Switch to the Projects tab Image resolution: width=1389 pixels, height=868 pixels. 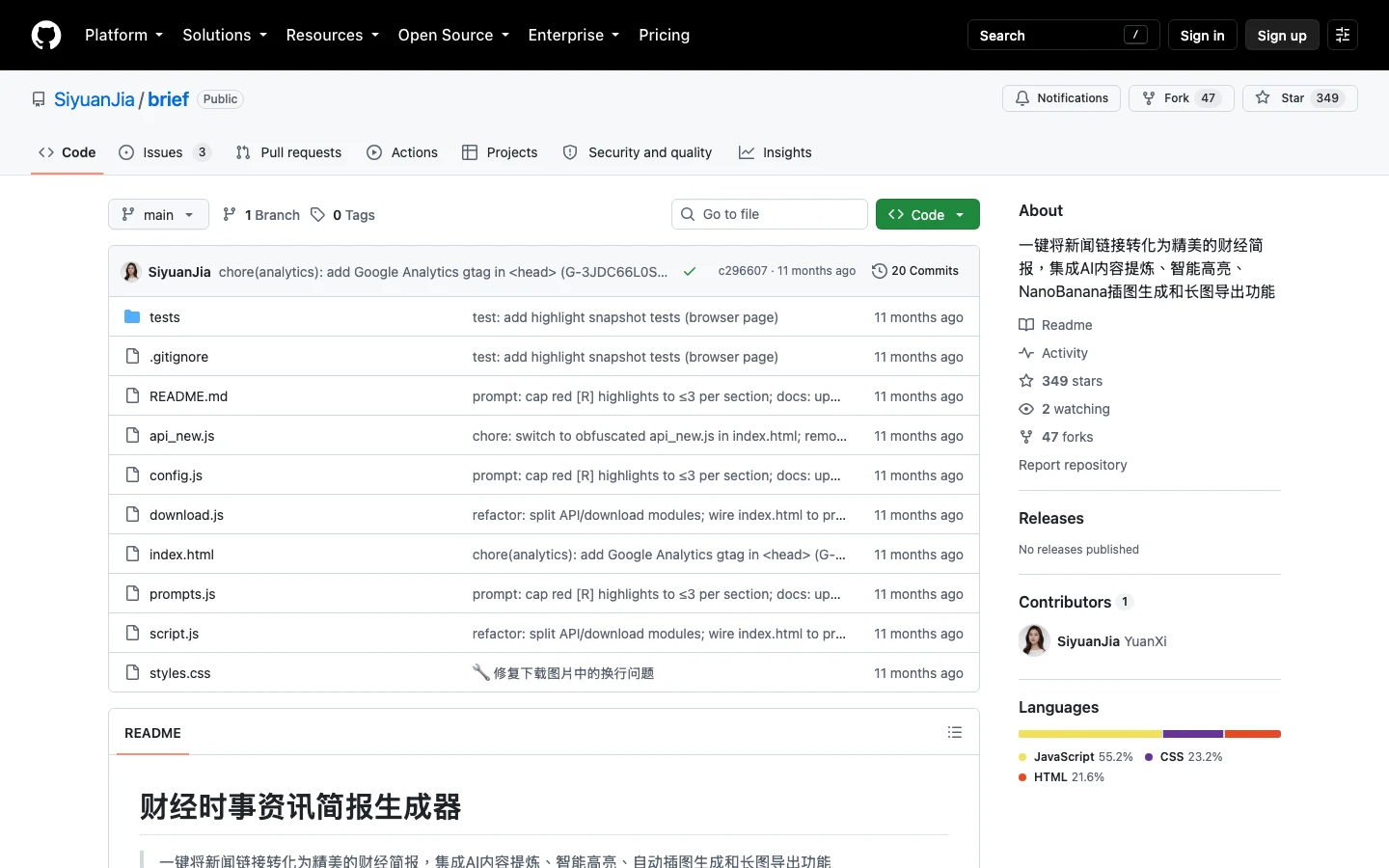click(x=500, y=152)
